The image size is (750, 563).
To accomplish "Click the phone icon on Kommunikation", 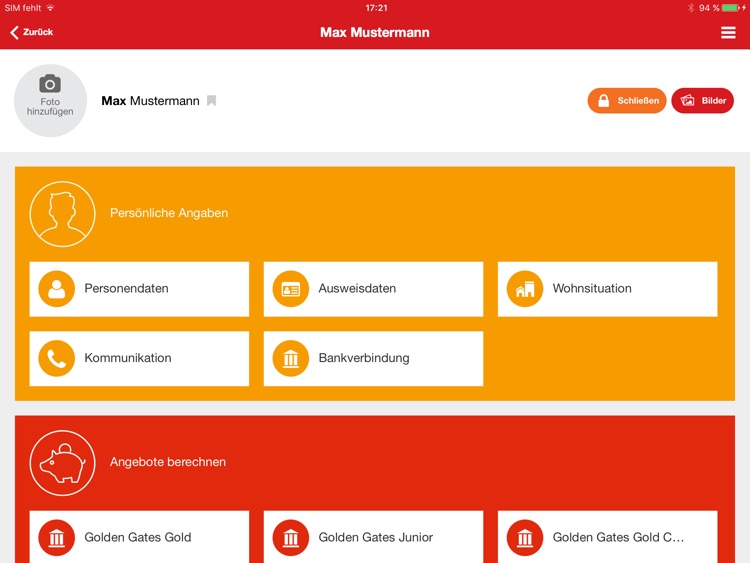I will (x=56, y=358).
